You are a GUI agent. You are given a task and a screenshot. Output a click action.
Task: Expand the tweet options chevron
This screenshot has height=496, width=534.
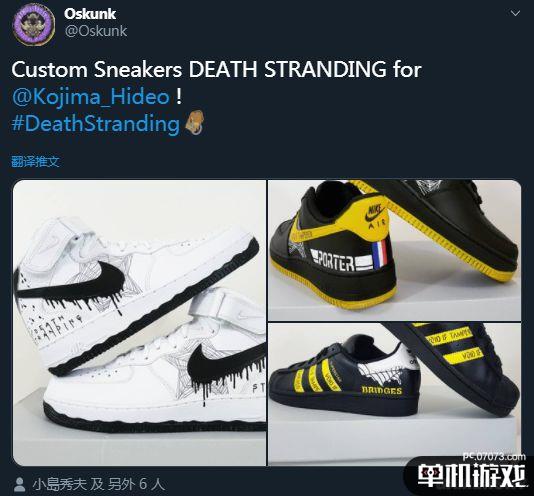[515, 13]
